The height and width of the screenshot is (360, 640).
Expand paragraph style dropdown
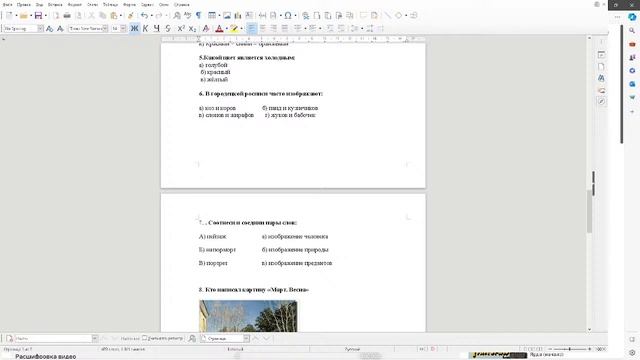coord(40,28)
